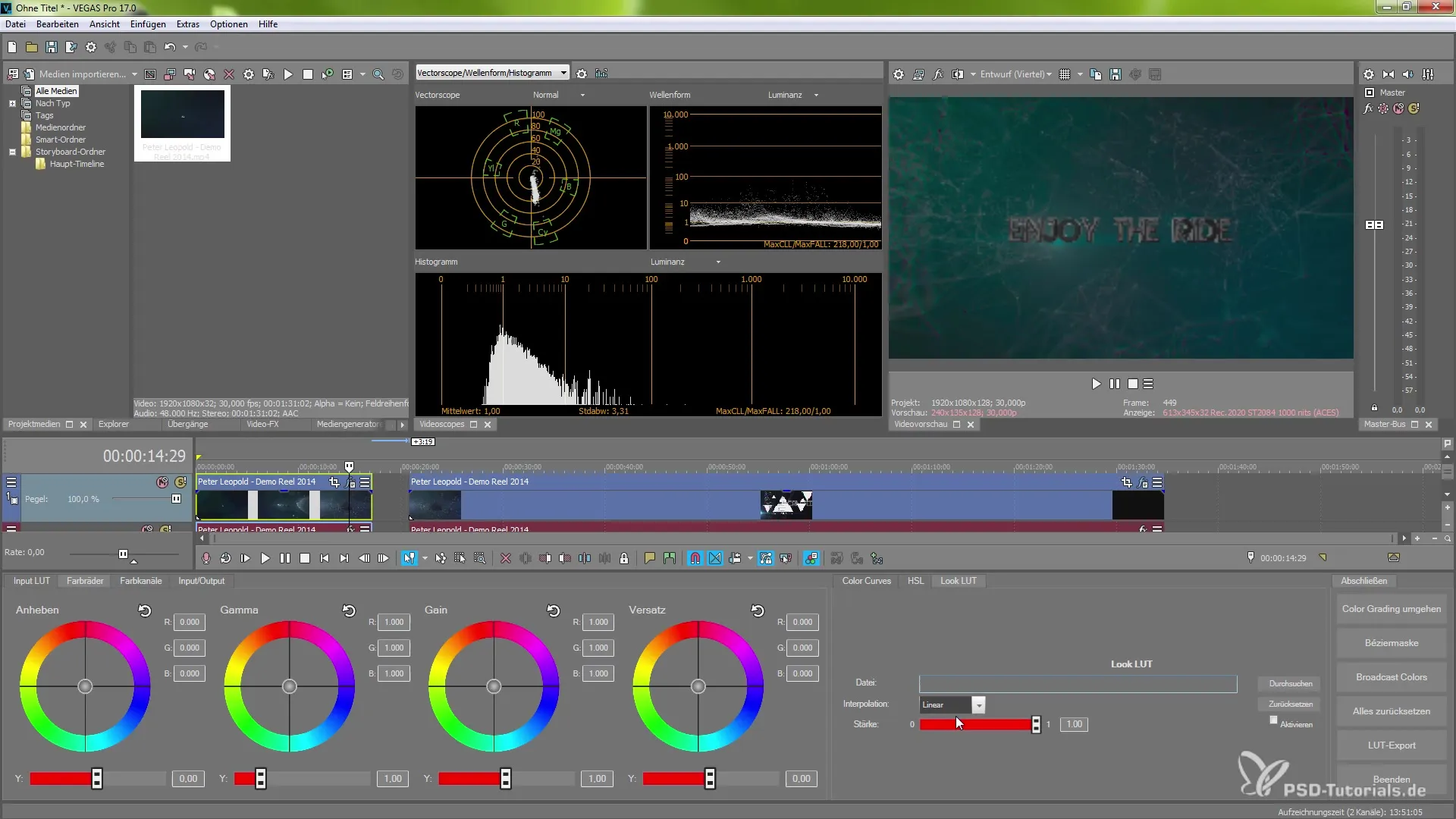The height and width of the screenshot is (819, 1456).
Task: Switch to the Input LUT tab
Action: (32, 581)
